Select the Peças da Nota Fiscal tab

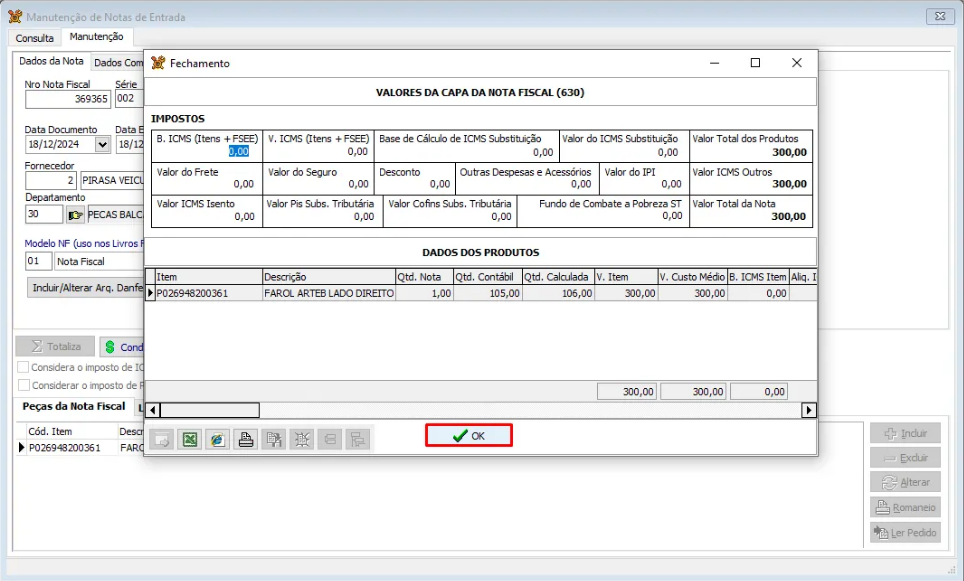74,407
